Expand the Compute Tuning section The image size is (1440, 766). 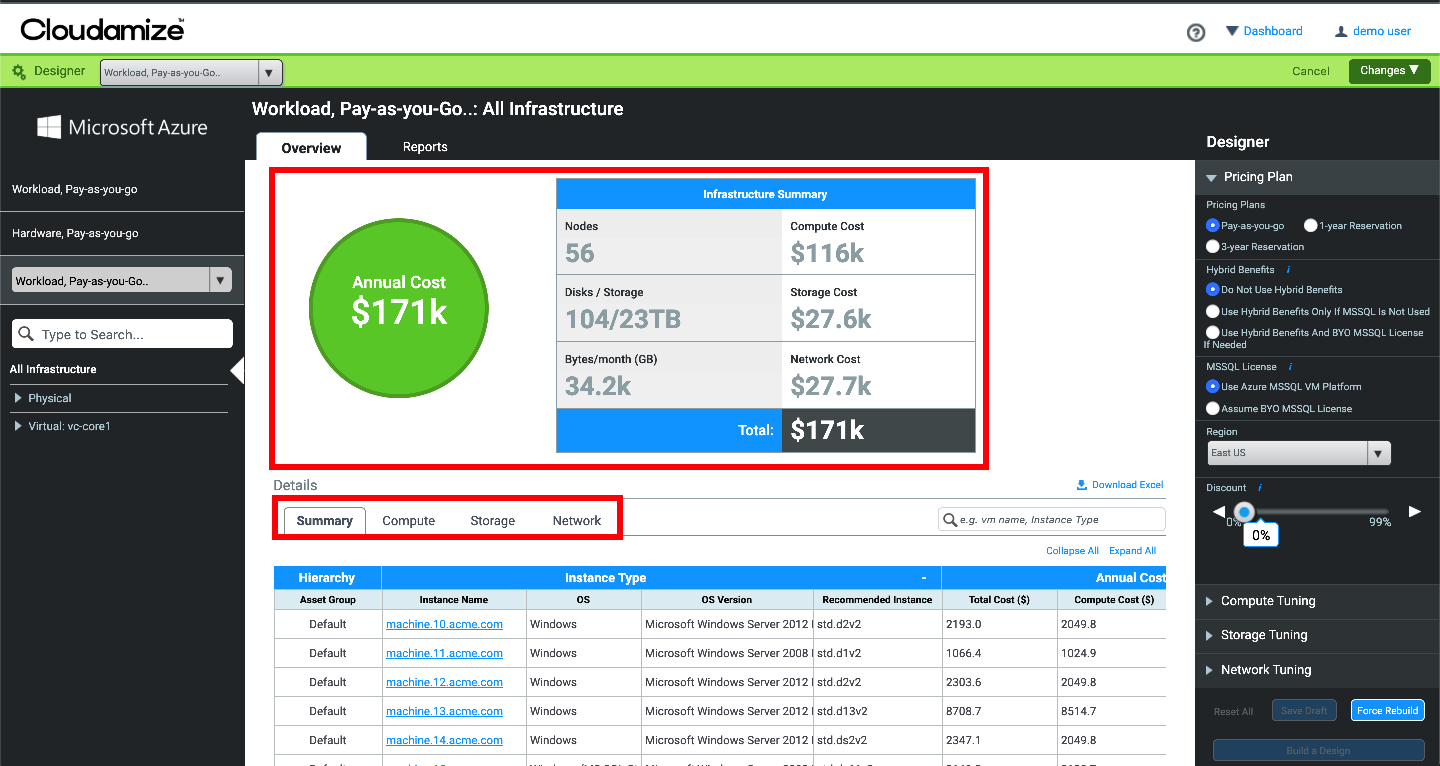[x=1267, y=601]
